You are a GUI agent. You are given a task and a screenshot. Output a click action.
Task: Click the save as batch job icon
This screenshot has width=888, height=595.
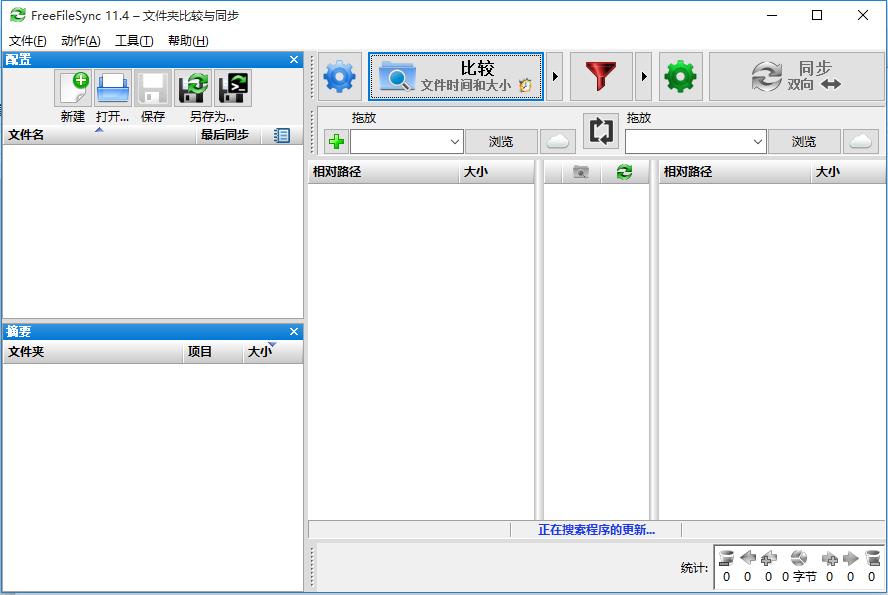[233, 88]
